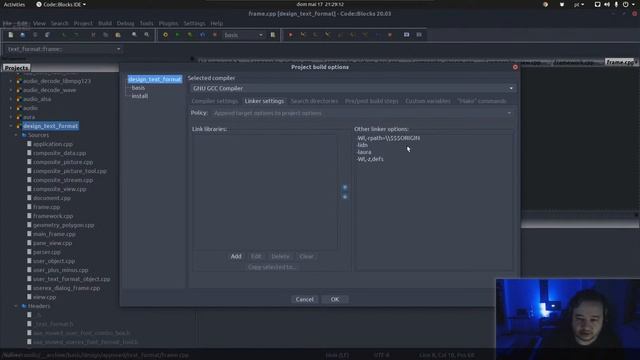Switch to Search directories tab
Screen dimensions: 640x360
click(314, 101)
